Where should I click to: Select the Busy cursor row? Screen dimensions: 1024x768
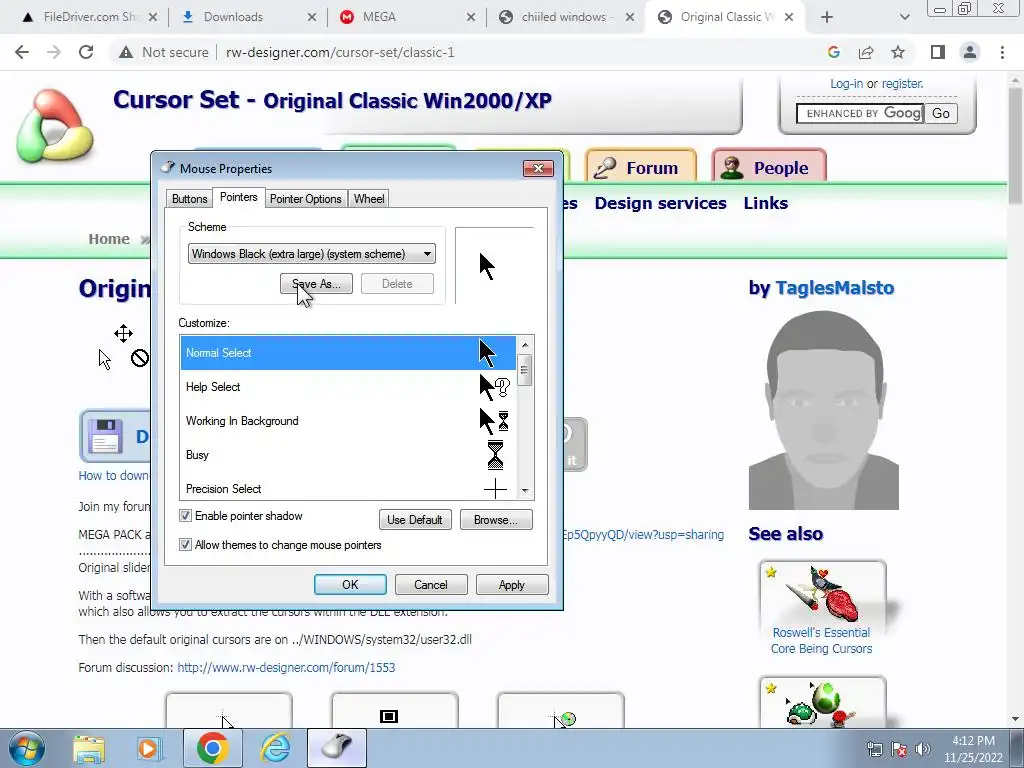348,455
